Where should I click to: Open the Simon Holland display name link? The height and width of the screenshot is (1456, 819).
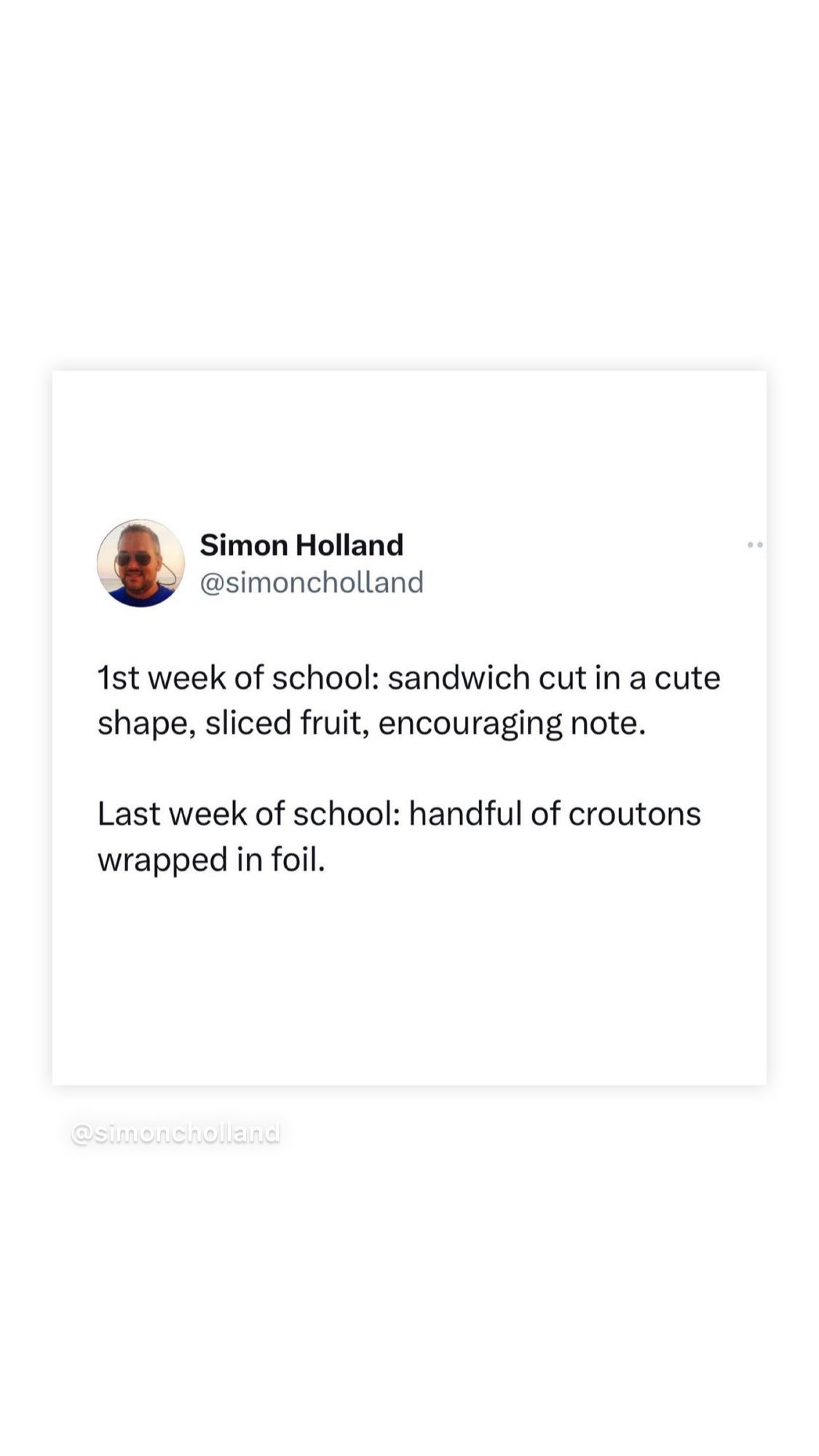click(301, 545)
